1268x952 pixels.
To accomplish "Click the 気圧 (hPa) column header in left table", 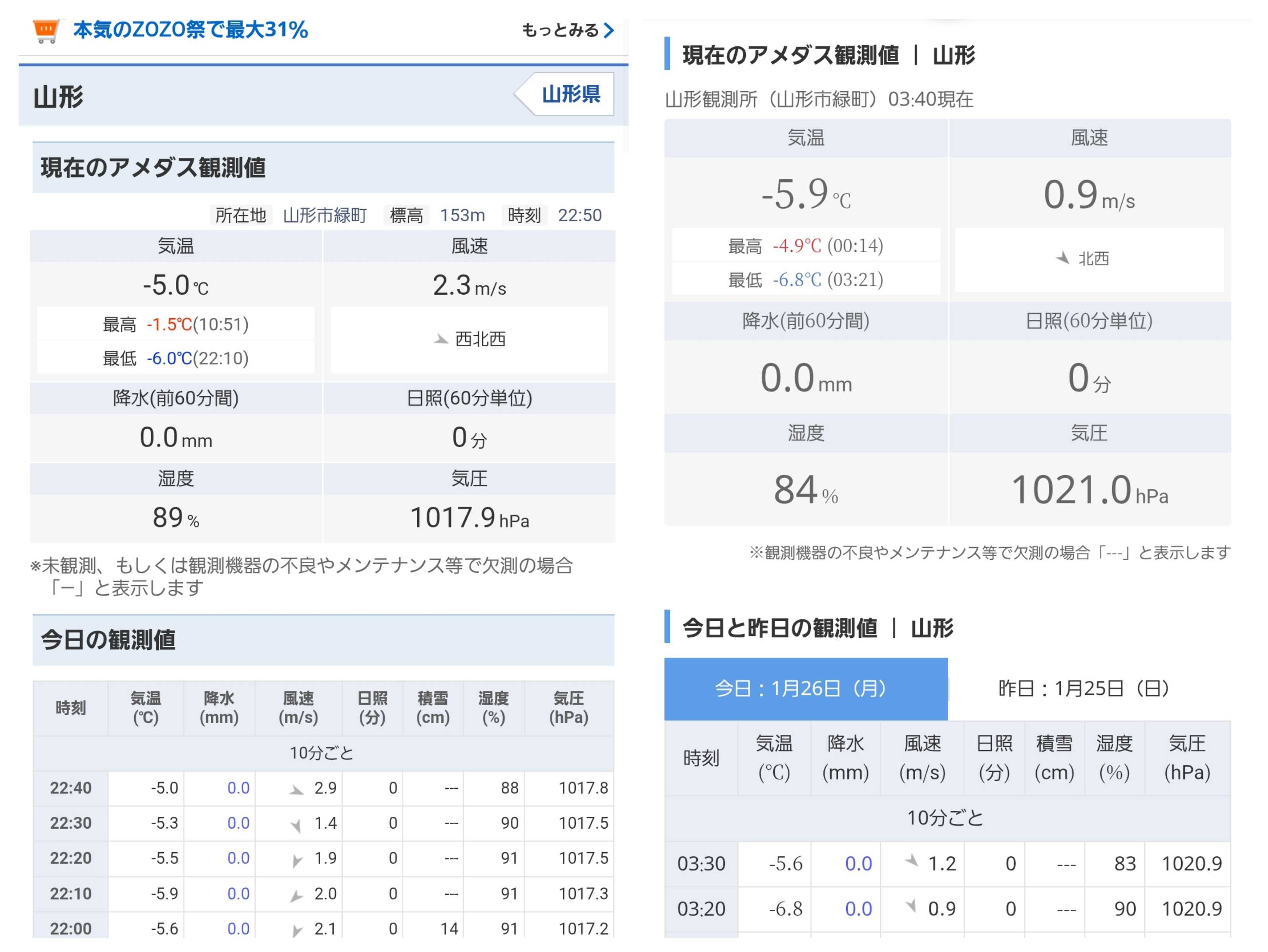I will point(568,707).
